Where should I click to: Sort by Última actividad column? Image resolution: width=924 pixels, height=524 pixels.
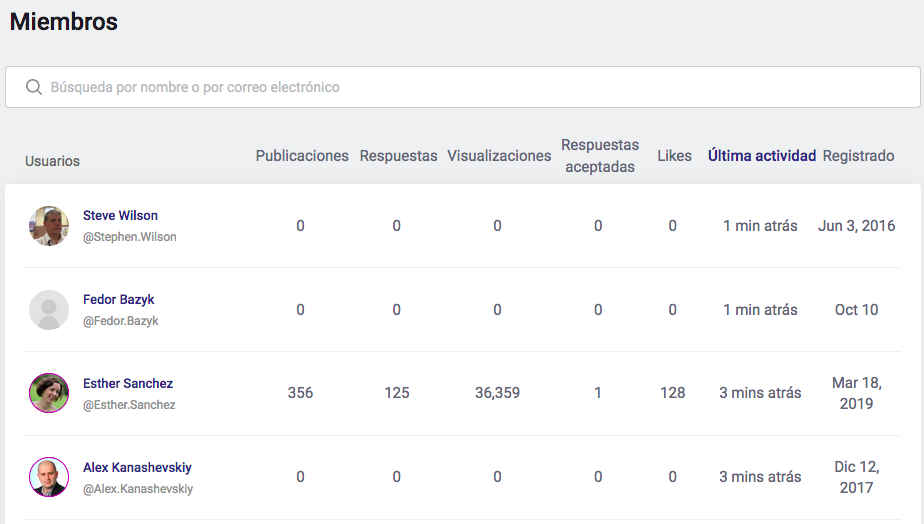[762, 156]
